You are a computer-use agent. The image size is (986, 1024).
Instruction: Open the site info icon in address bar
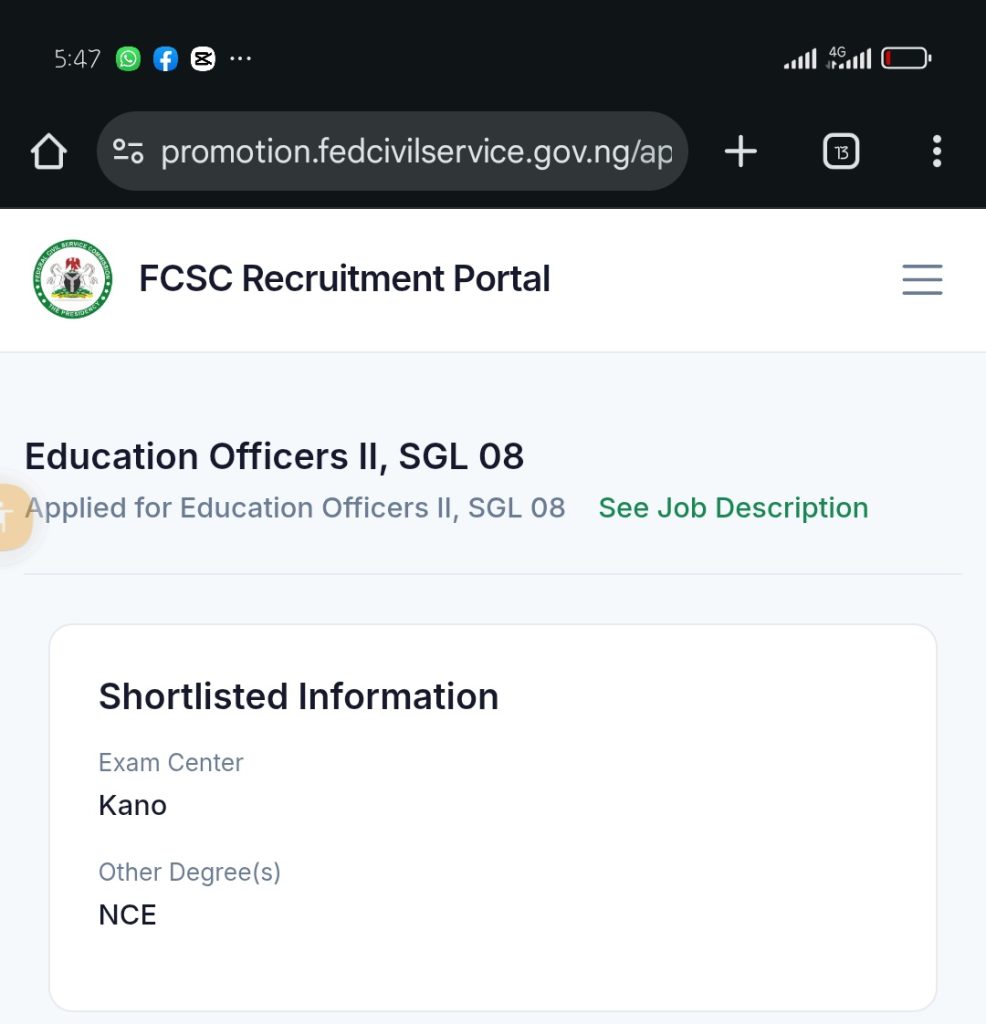[128, 152]
